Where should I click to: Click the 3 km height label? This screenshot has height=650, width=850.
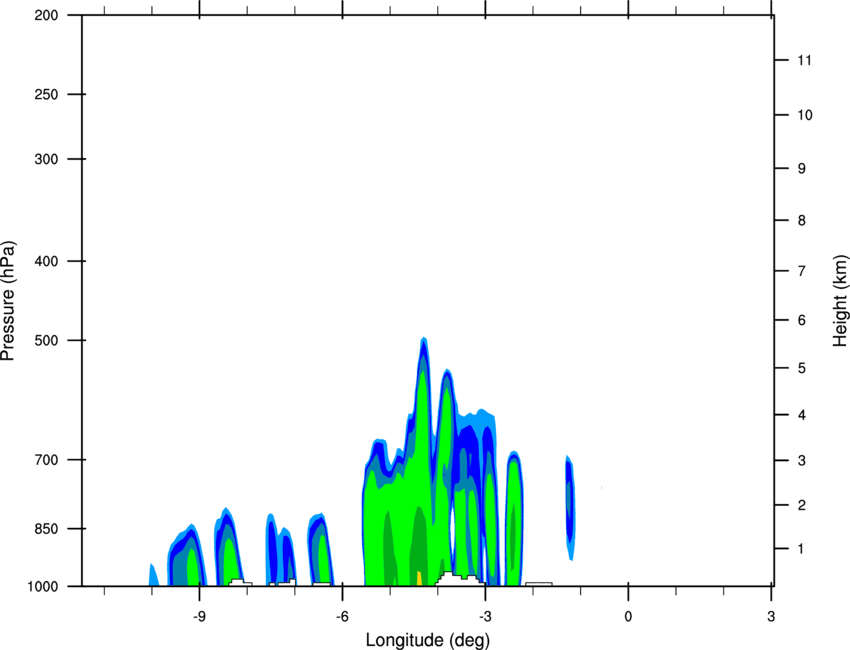coord(802,461)
